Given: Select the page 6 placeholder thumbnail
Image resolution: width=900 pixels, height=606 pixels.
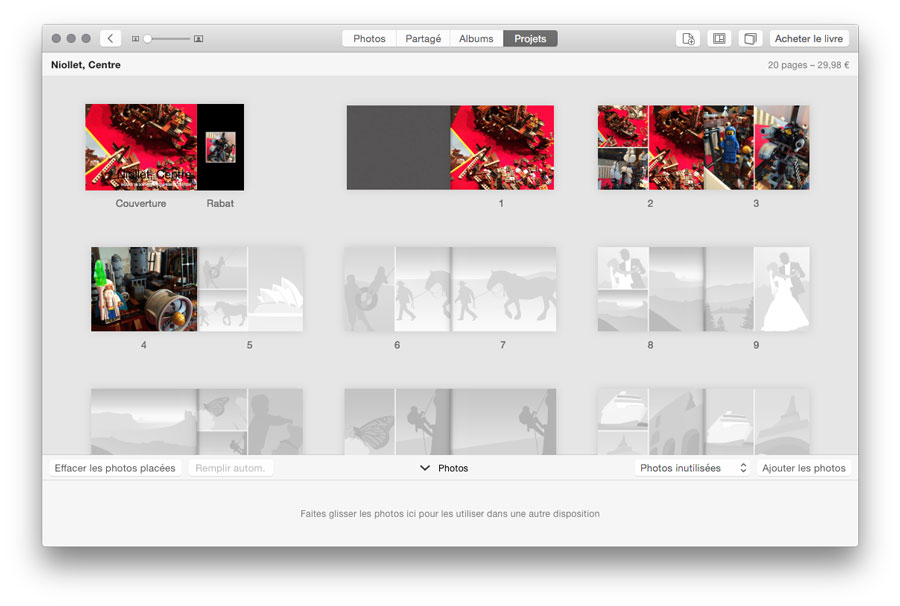Looking at the screenshot, I should pyautogui.click(x=397, y=289).
